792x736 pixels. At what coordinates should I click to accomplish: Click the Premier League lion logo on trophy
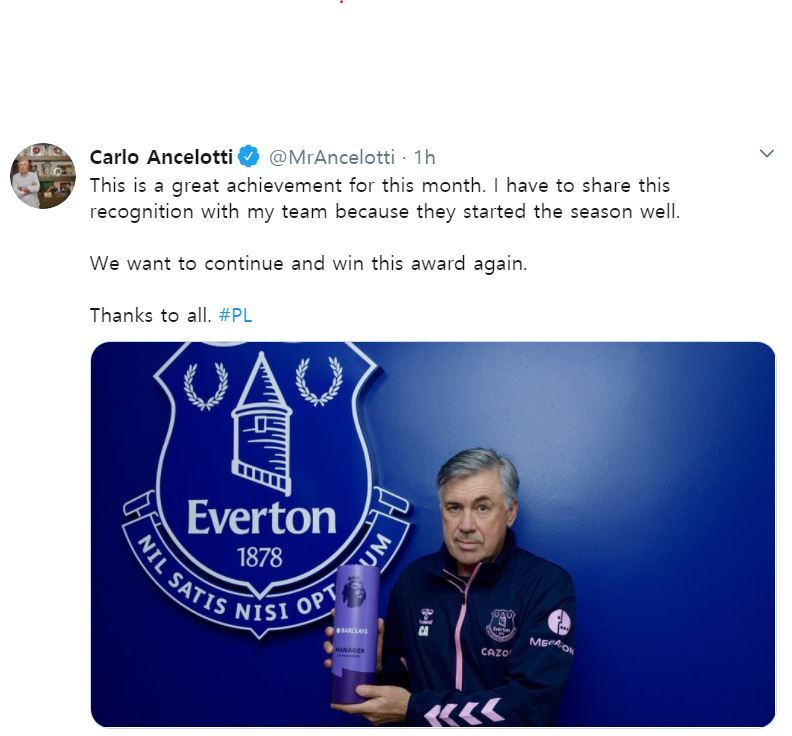[354, 592]
